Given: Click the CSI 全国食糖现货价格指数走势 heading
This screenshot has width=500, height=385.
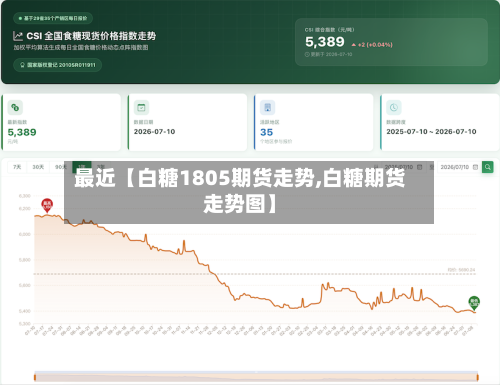Looking at the screenshot, I should (x=91, y=36).
